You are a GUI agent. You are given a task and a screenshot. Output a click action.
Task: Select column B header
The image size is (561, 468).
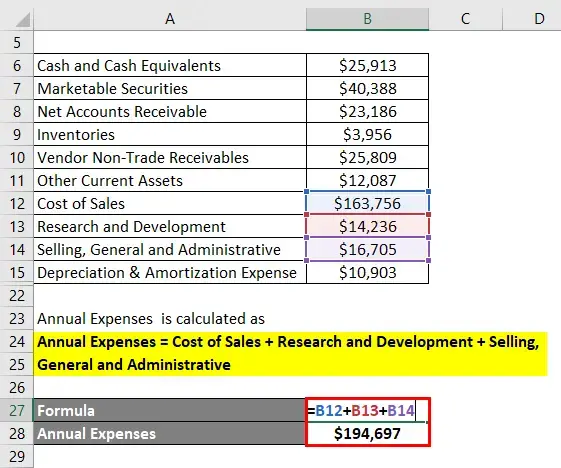[x=367, y=19]
